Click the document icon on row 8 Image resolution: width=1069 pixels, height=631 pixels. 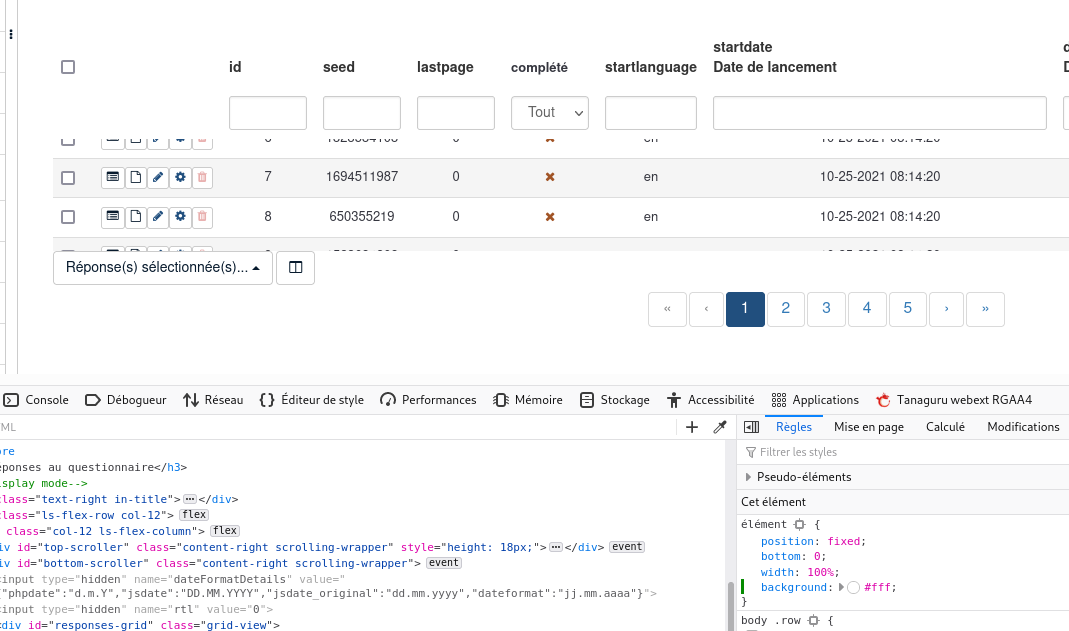click(x=135, y=216)
